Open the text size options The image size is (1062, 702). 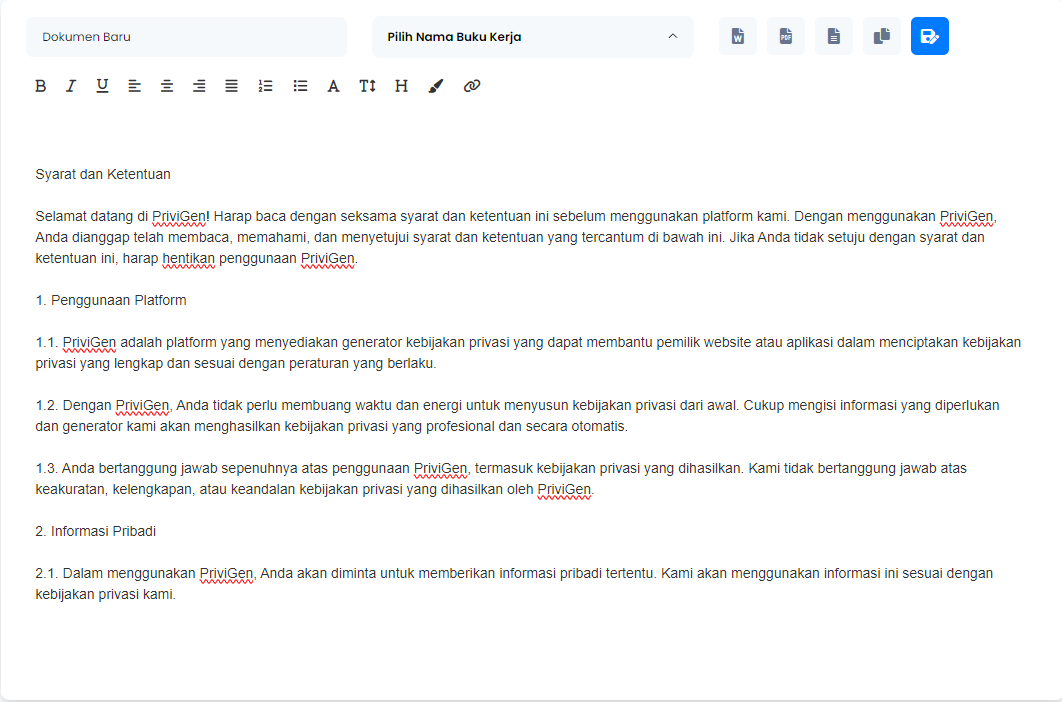pyautogui.click(x=367, y=86)
